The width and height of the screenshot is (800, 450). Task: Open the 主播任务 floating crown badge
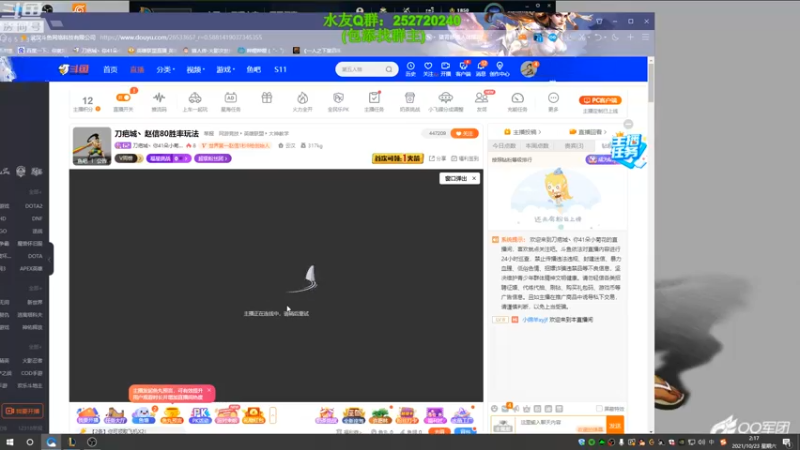628,149
